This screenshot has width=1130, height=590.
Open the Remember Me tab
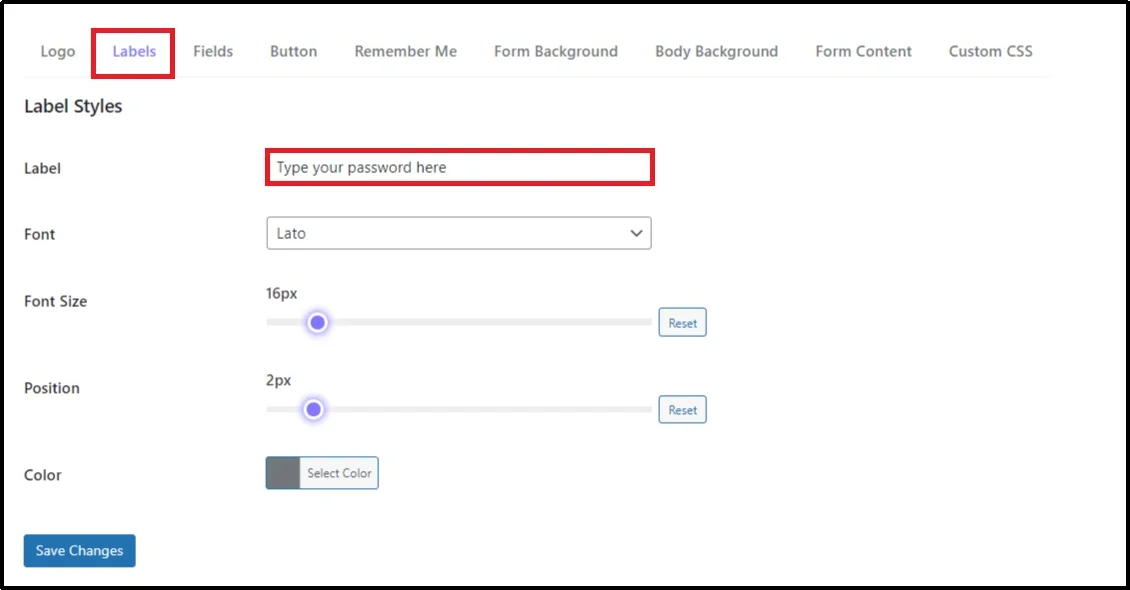[405, 51]
